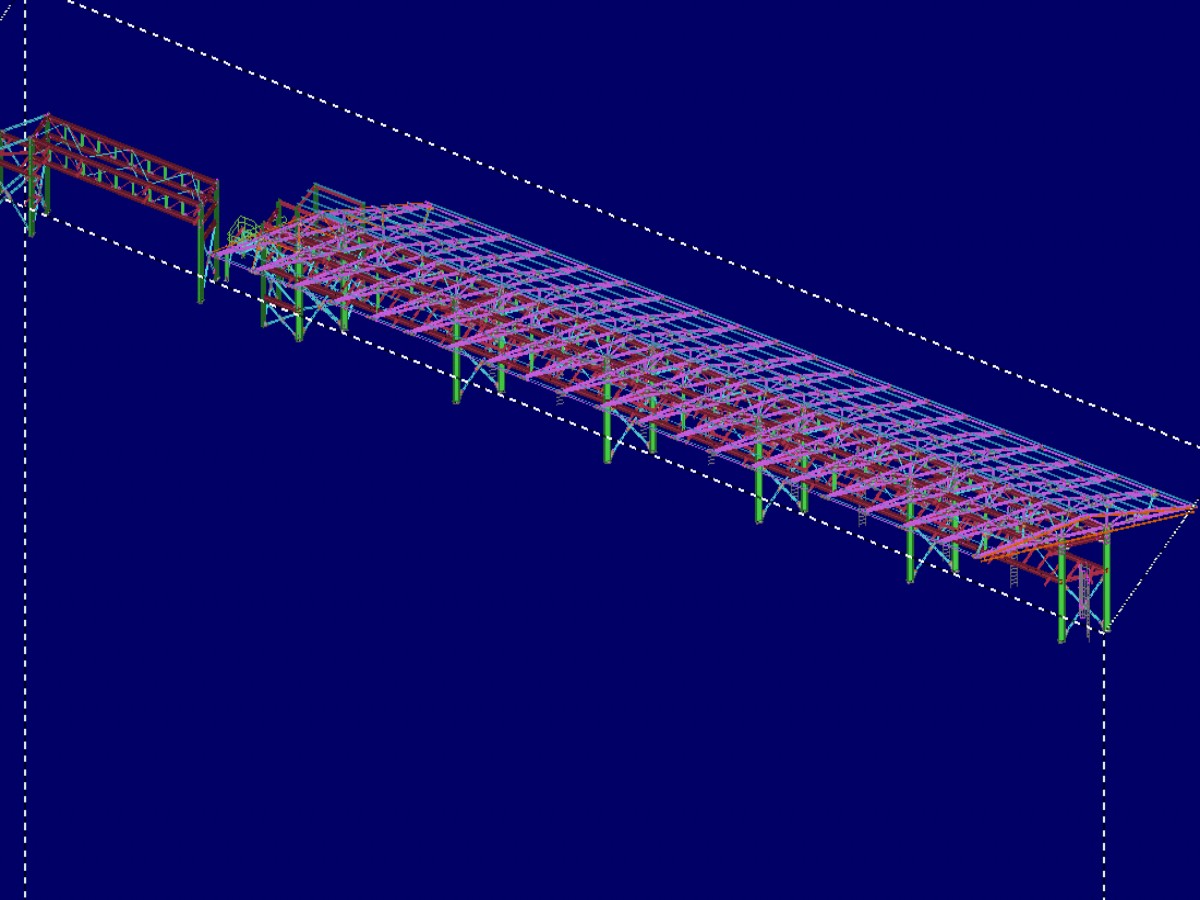Select the gray ladder tower beside the rightmost columns
The height and width of the screenshot is (900, 1200).
click(x=1085, y=600)
